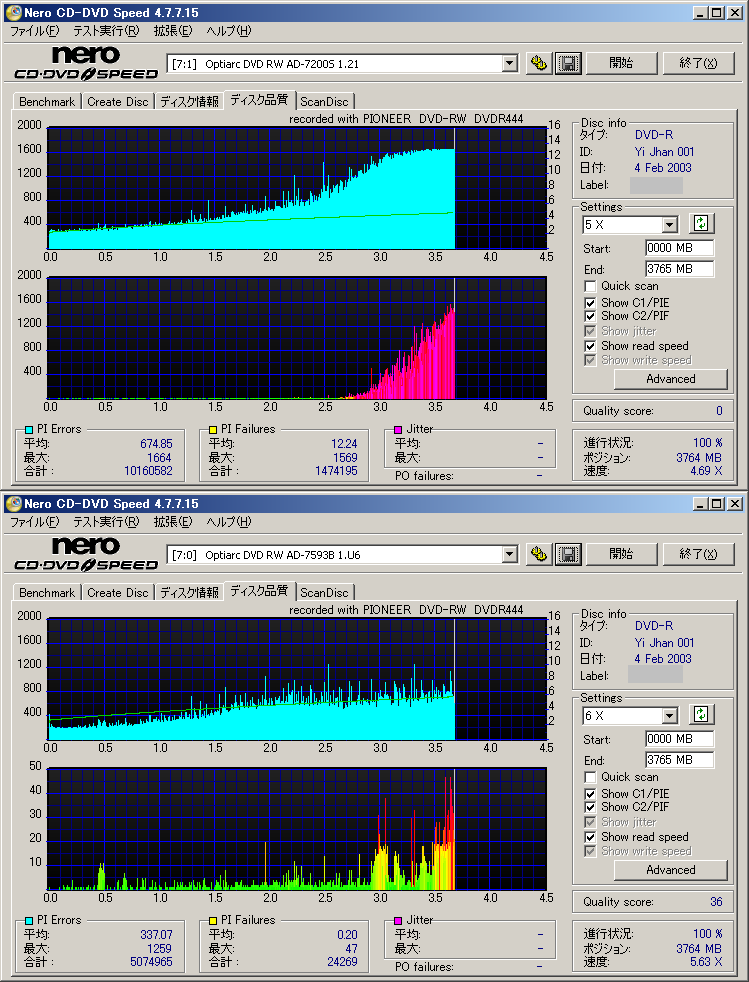Image resolution: width=749 pixels, height=982 pixels.
Task: Click speed value 5.63 X
Action: (x=706, y=961)
